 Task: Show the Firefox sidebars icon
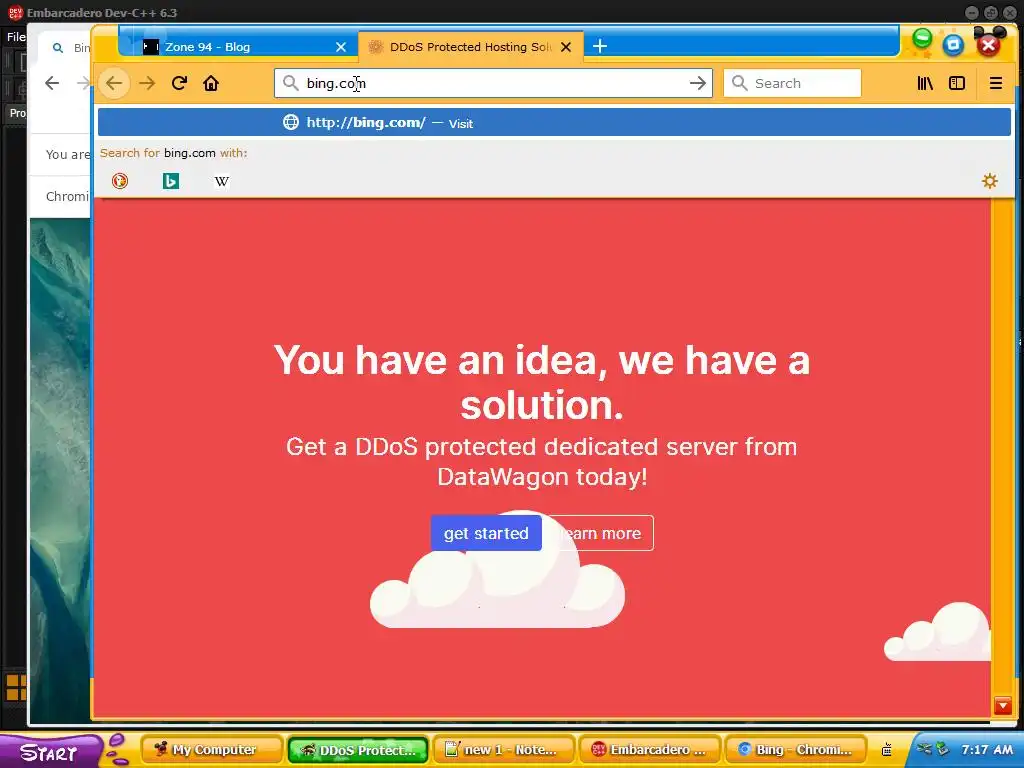tap(957, 83)
